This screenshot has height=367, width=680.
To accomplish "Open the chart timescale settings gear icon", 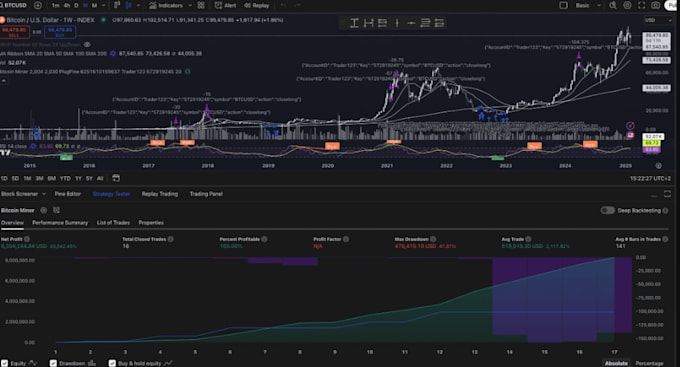I will click(x=658, y=166).
